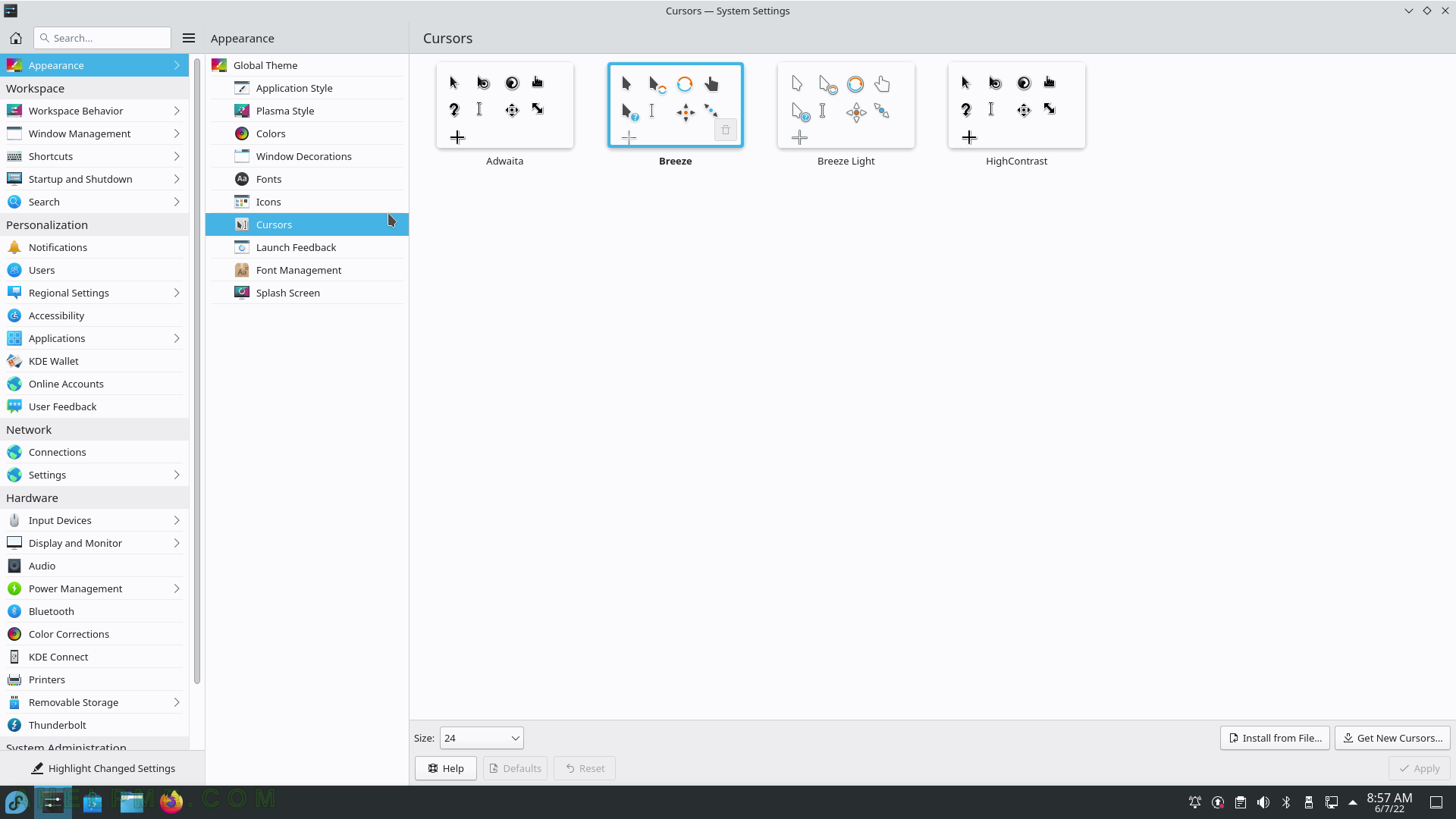
Task: Open network Connections settings
Action: point(94,452)
